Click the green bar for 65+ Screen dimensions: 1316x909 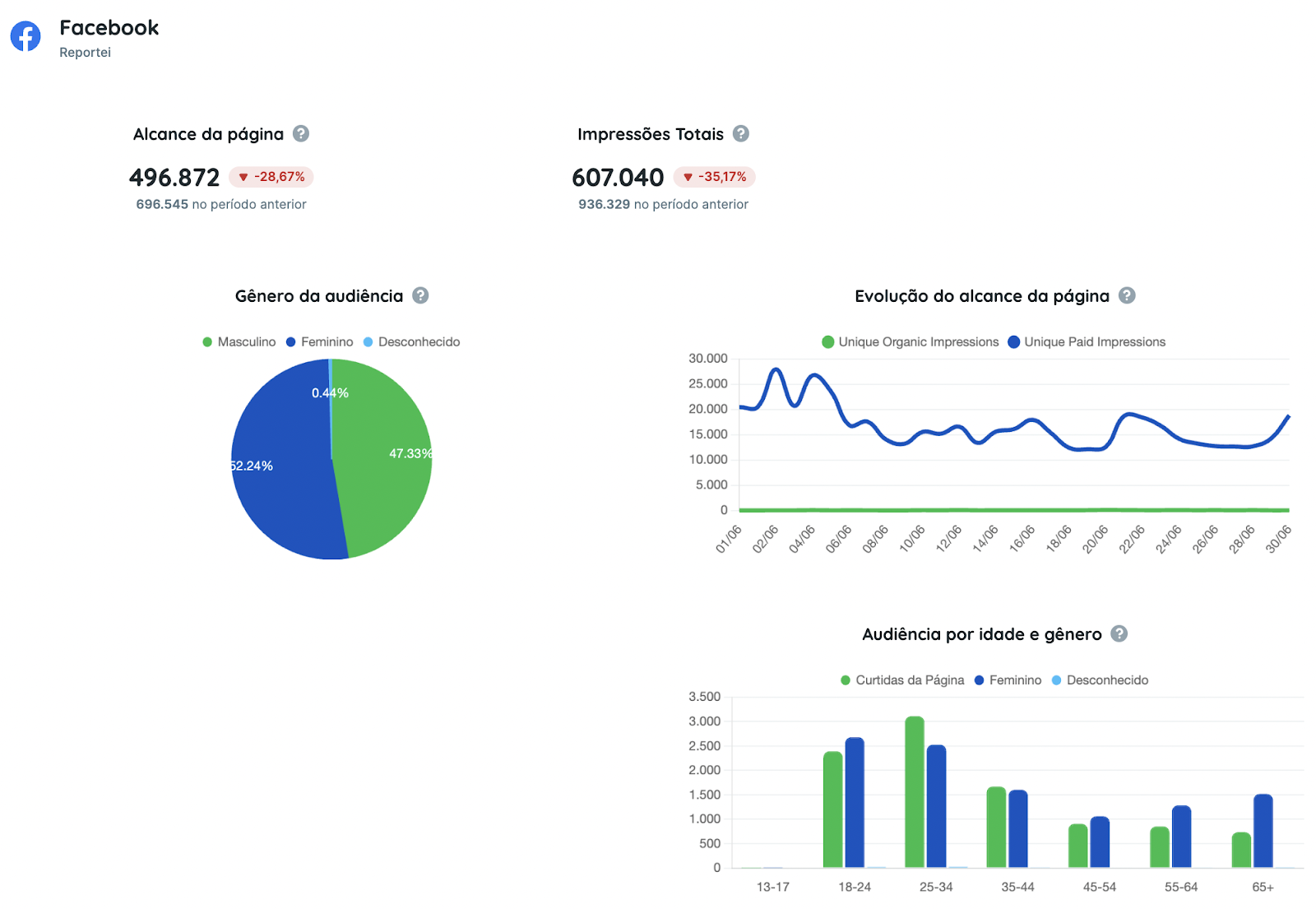pos(1241,850)
